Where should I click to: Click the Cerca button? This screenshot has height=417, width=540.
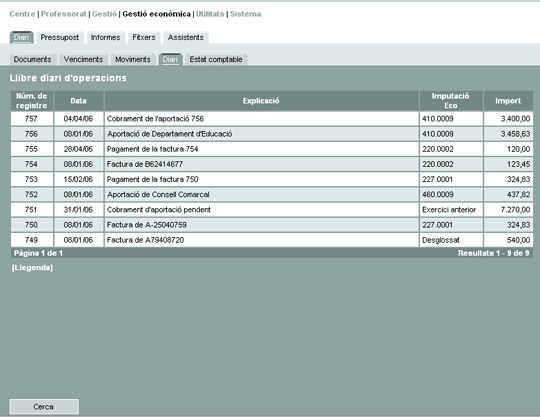[44, 407]
